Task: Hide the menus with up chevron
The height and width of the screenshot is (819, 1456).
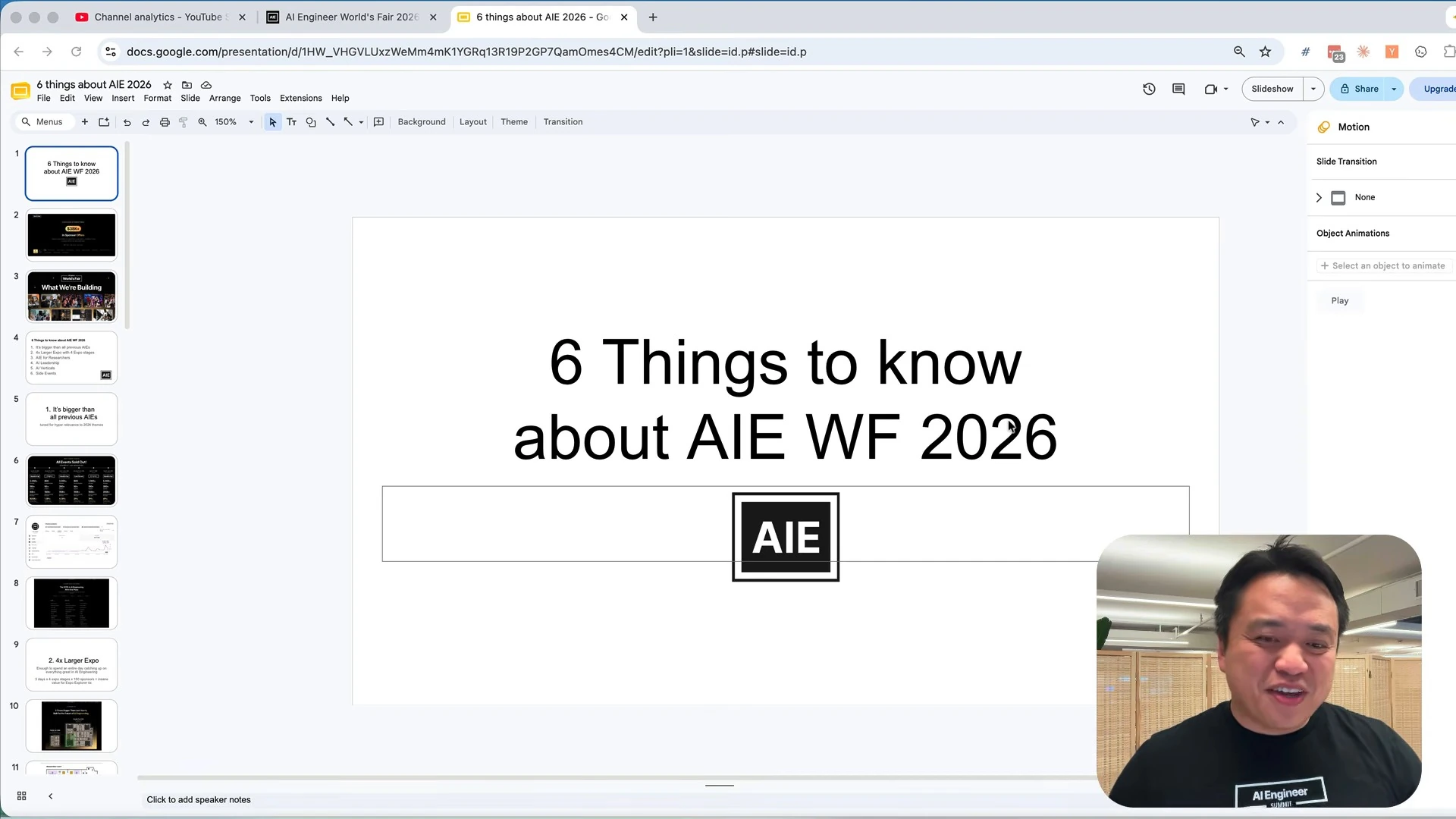Action: coord(1282,122)
